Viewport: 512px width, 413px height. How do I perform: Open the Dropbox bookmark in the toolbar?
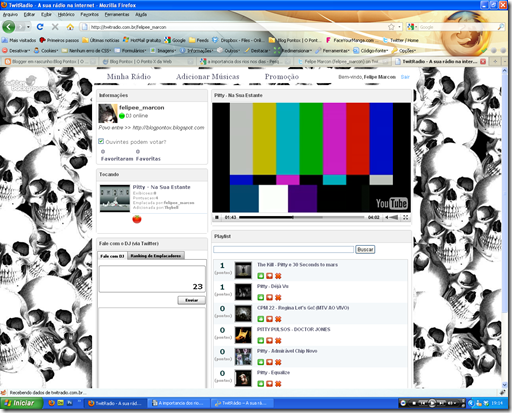tap(239, 40)
